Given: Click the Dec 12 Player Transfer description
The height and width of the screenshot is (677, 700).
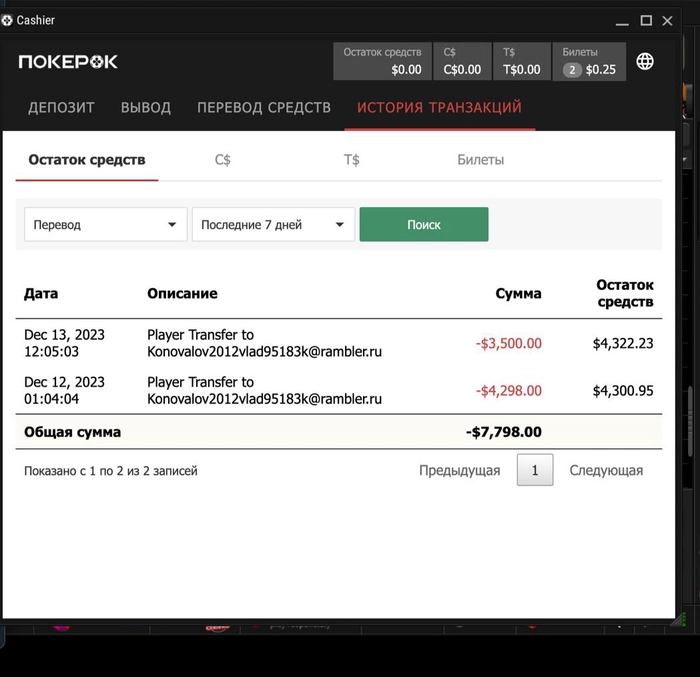Looking at the screenshot, I should (264, 390).
